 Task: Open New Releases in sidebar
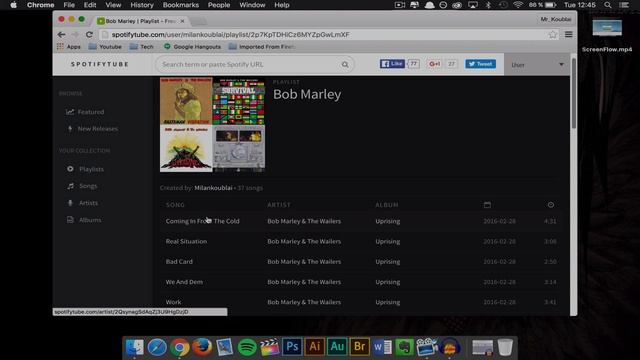[x=98, y=129]
